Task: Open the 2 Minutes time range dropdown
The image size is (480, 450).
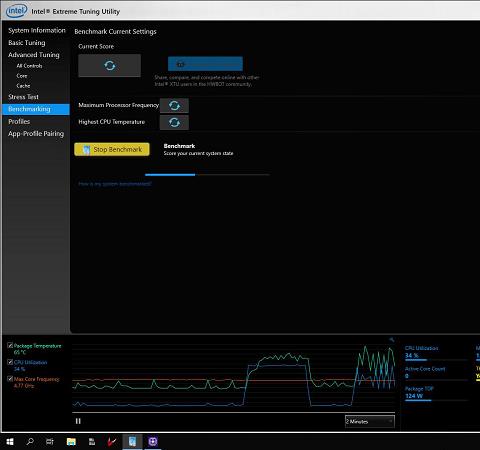Action: pyautogui.click(x=370, y=421)
